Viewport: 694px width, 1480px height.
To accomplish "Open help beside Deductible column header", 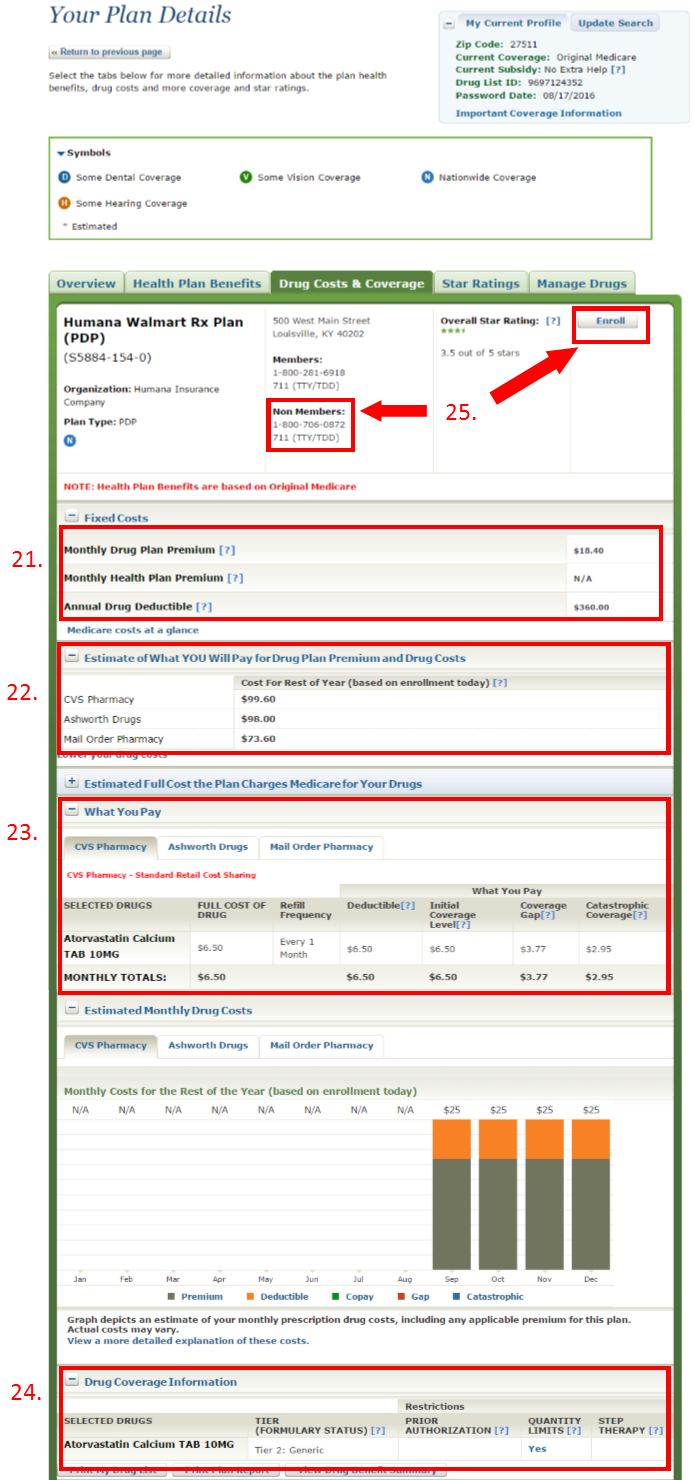I will pos(408,905).
